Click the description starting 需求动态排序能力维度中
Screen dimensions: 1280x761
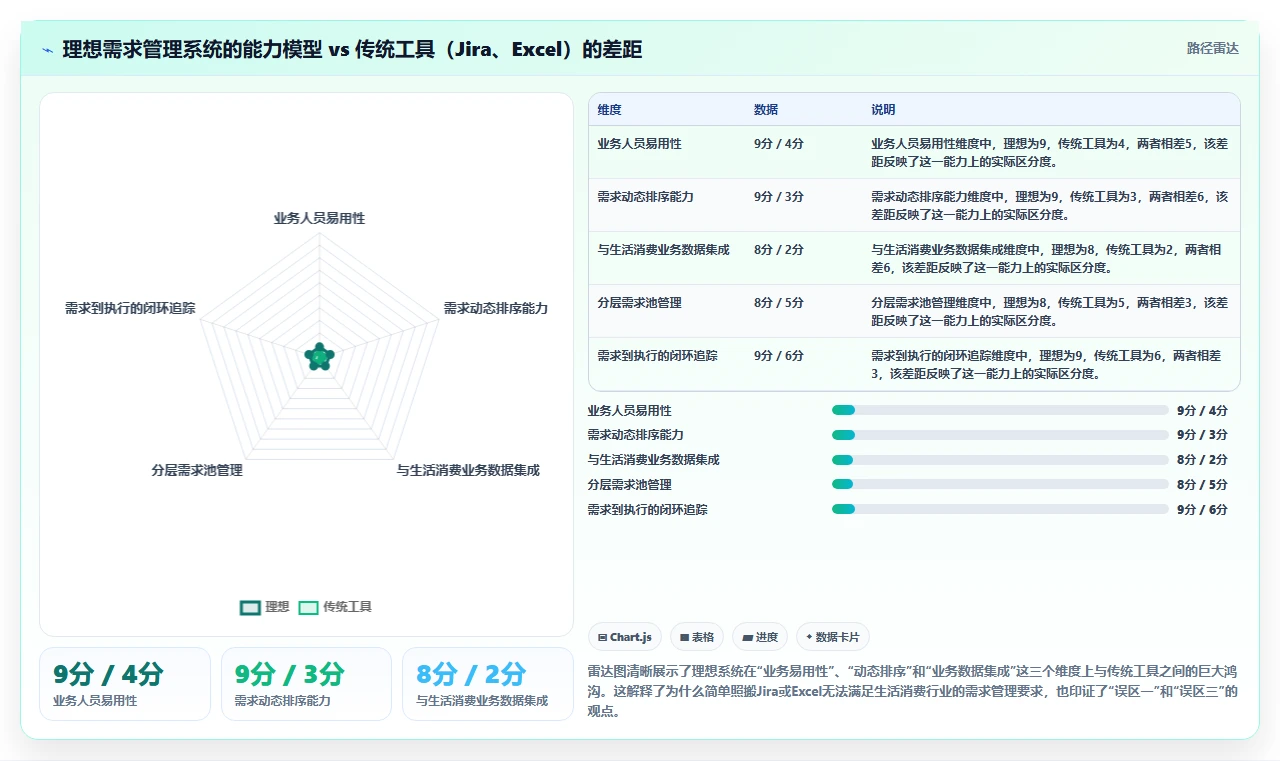click(1049, 205)
